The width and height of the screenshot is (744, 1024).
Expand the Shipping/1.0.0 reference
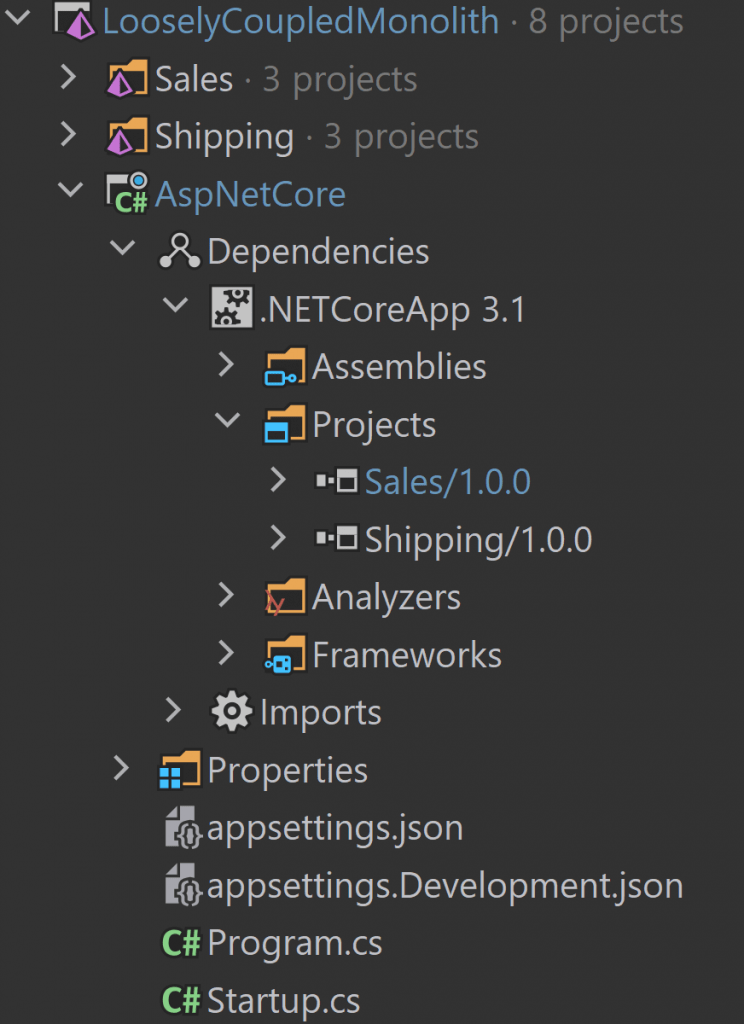(278, 538)
